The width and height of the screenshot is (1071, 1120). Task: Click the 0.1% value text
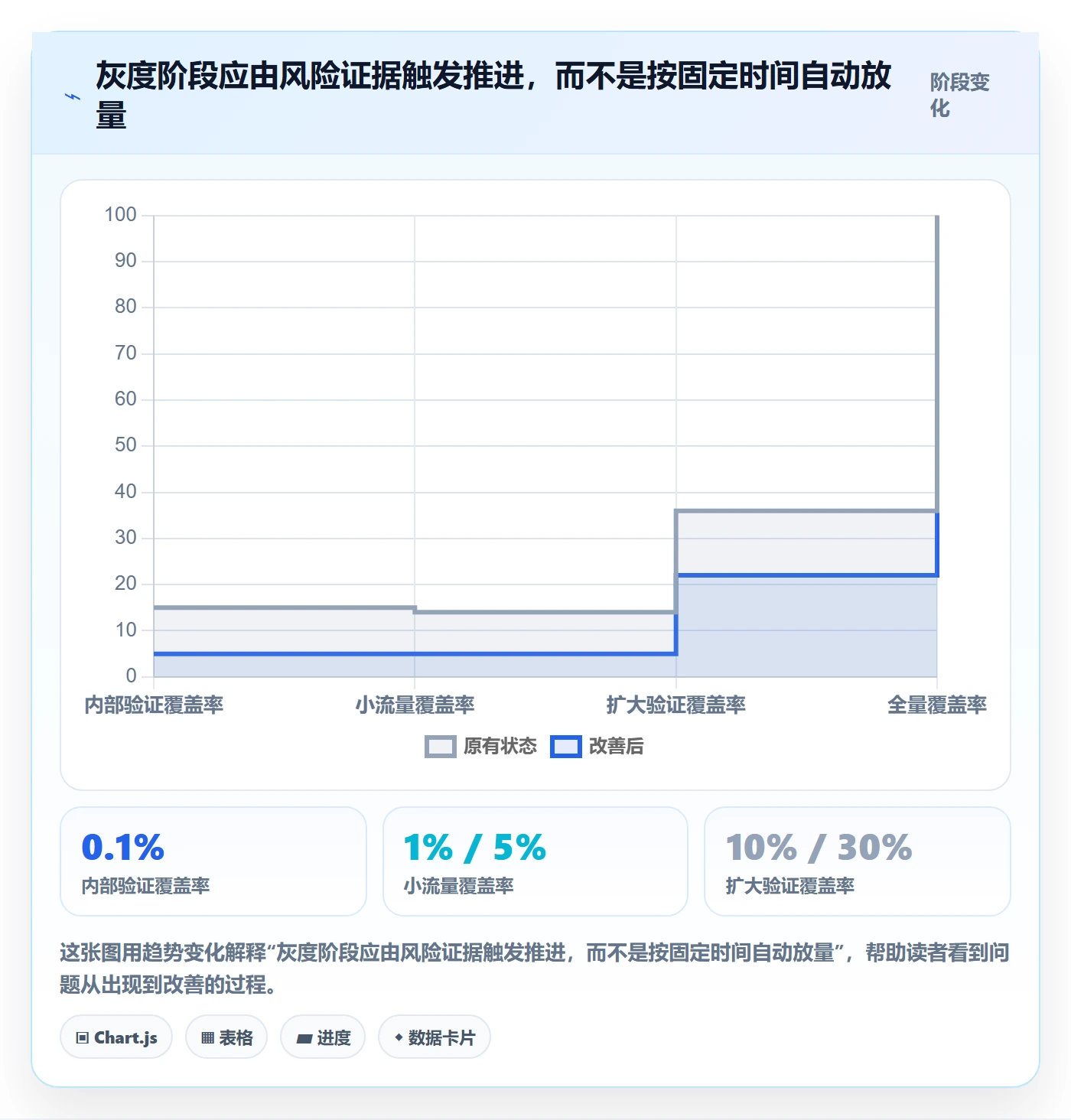123,848
